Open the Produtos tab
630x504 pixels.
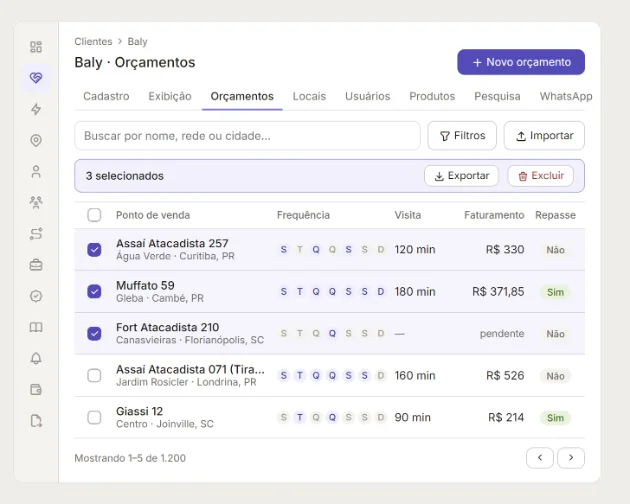pos(432,96)
